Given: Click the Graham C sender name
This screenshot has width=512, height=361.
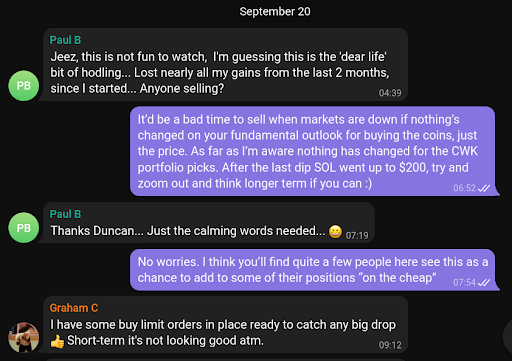Looking at the screenshot, I should tap(74, 308).
